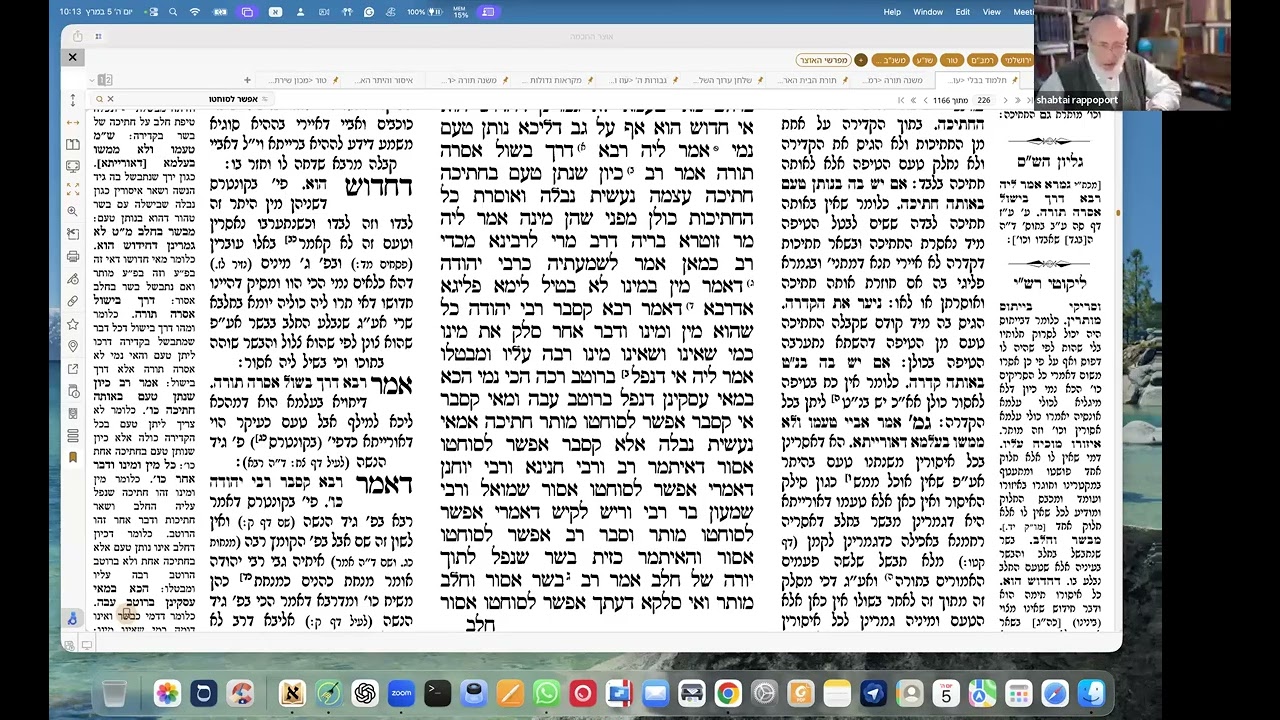Click the printer icon in left sidebar
This screenshot has width=1280, height=720.
[72, 256]
